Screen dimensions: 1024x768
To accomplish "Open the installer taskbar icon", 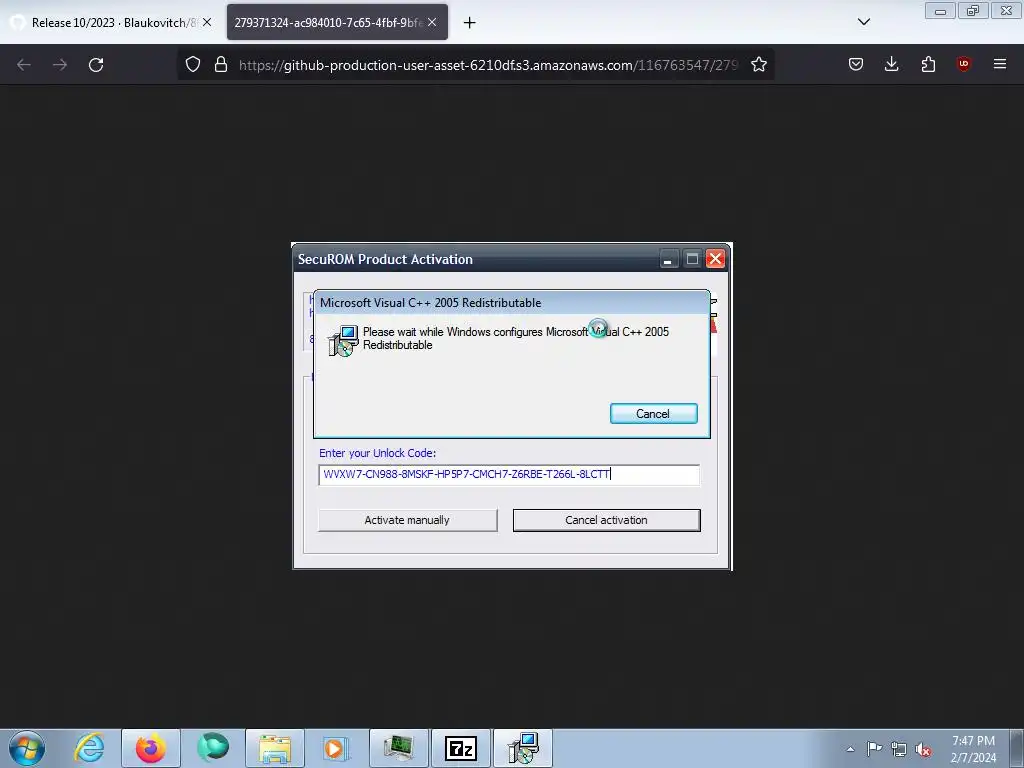I will [x=522, y=748].
